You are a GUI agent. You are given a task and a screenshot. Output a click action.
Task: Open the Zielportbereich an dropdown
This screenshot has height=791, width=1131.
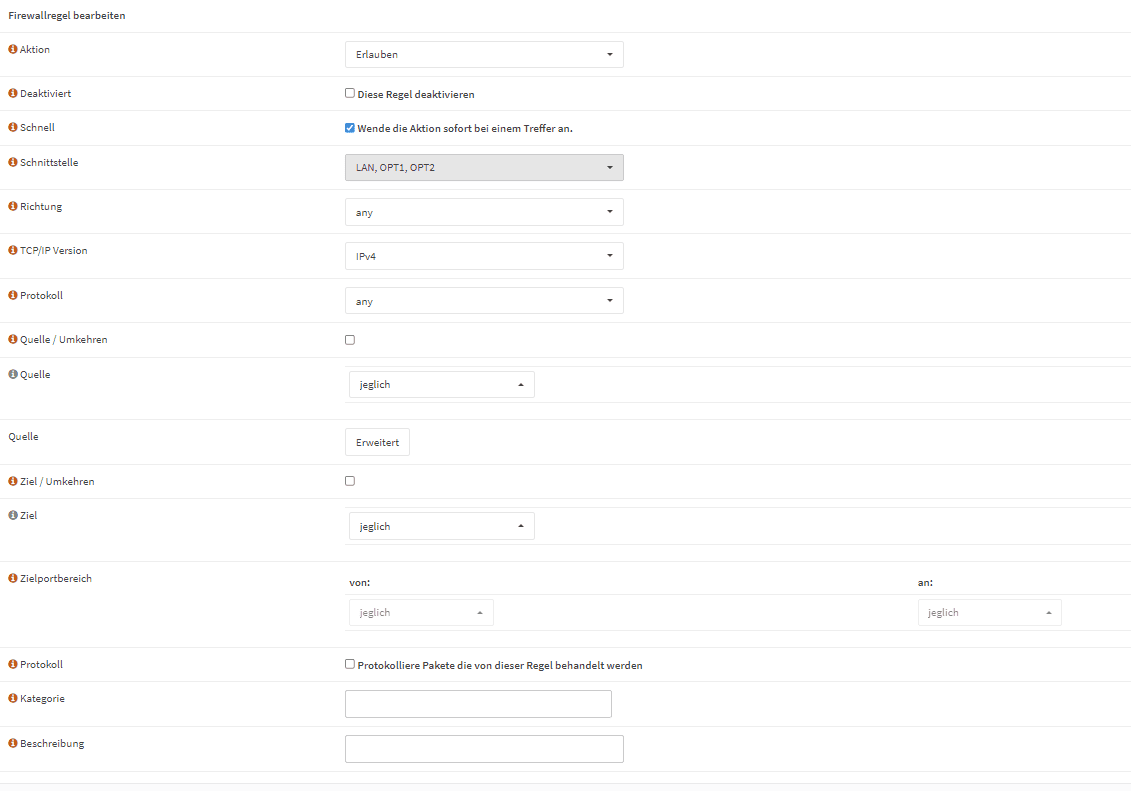990,612
